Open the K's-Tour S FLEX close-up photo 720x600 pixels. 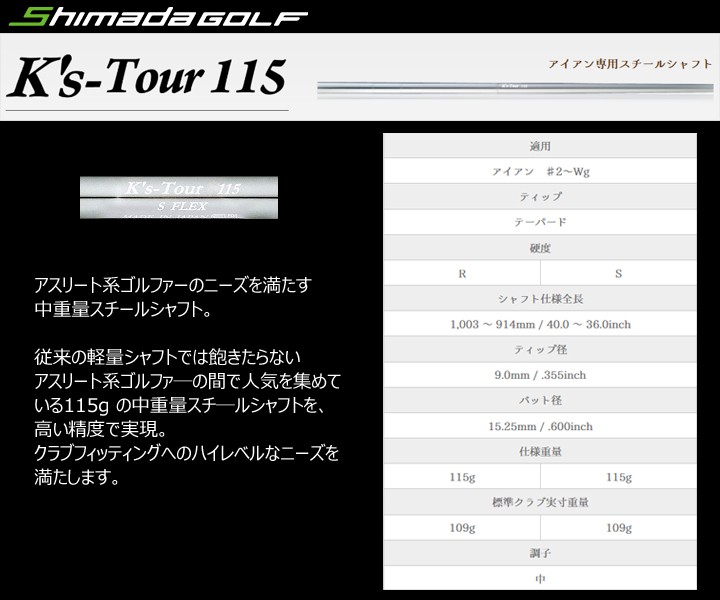[x=178, y=197]
